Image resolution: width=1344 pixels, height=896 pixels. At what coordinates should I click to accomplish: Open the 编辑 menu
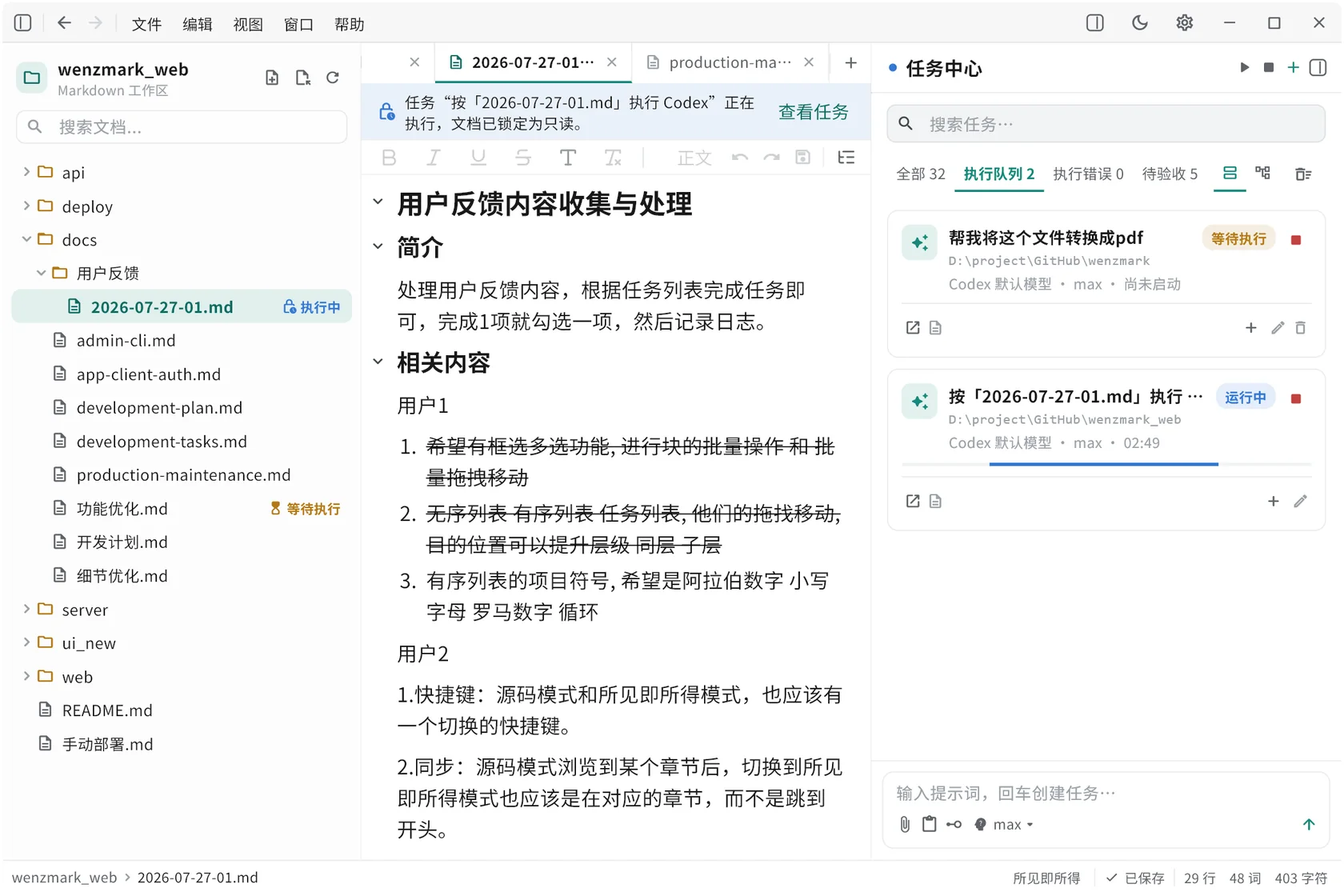point(197,24)
